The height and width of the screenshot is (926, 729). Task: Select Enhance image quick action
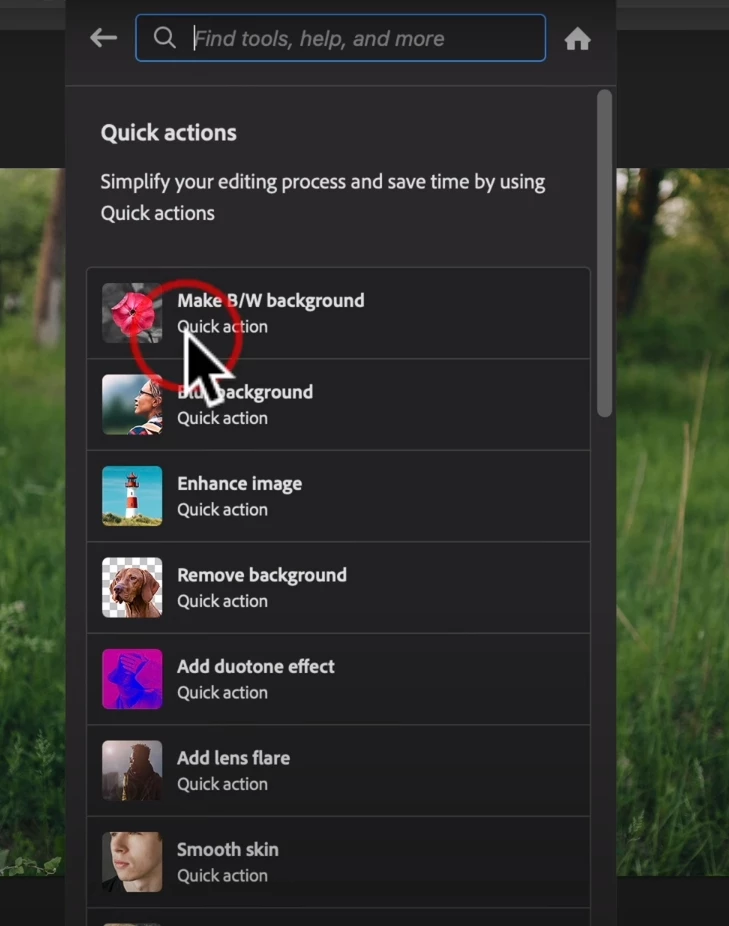339,496
